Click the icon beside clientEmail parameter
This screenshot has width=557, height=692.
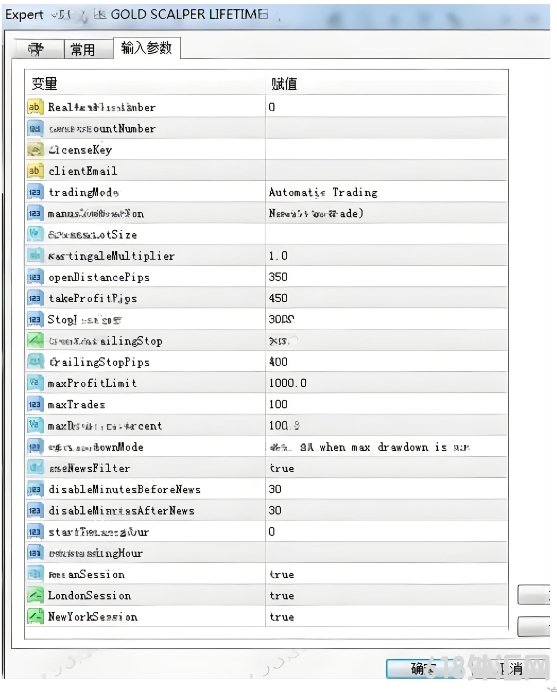click(35, 171)
